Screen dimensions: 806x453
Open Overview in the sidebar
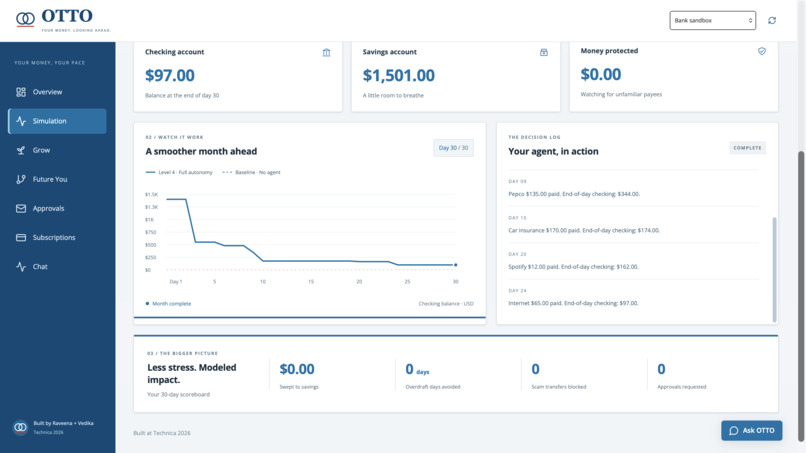57,92
